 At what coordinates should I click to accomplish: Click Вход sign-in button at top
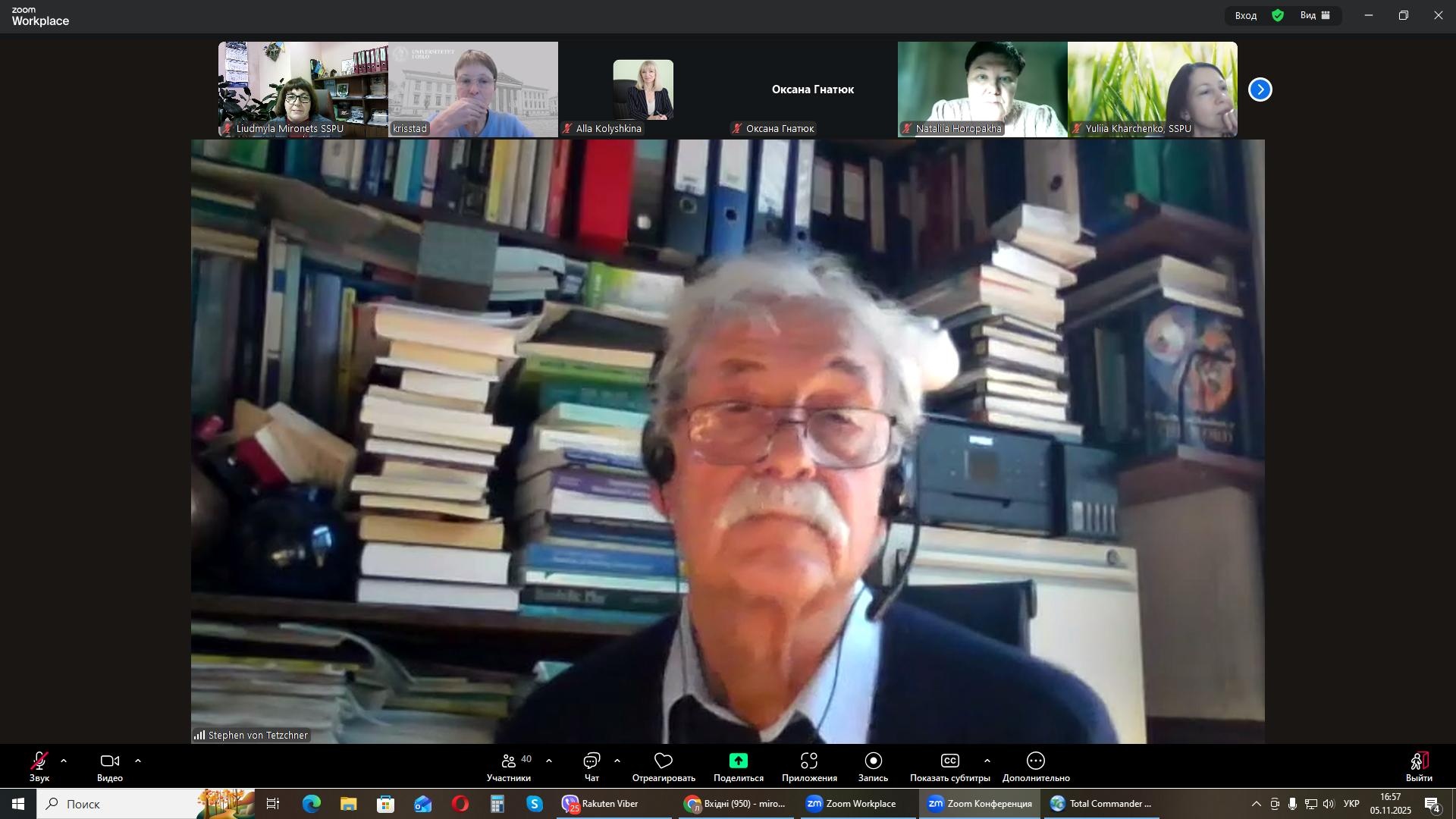pos(1246,15)
